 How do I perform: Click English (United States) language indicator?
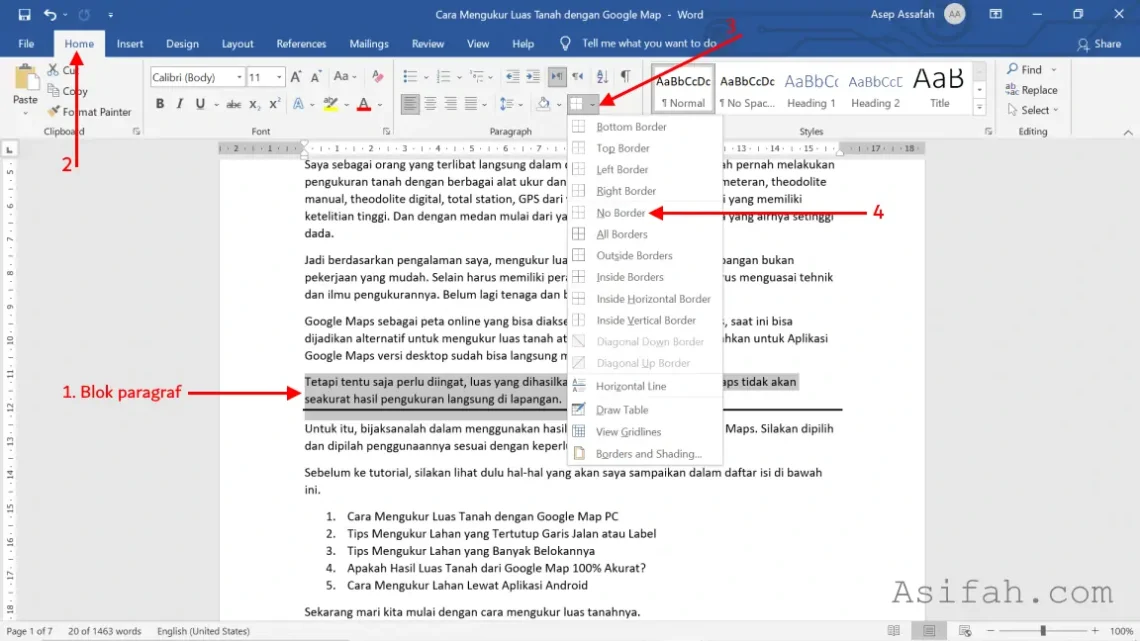point(203,631)
